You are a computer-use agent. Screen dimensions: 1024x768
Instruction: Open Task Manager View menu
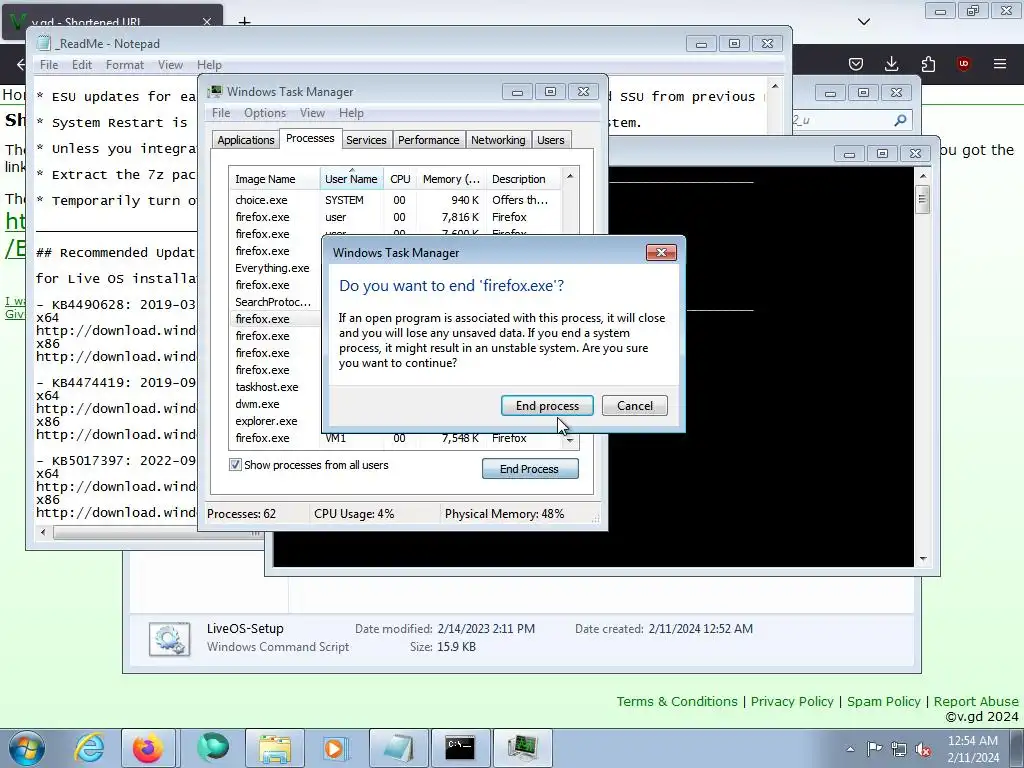312,113
